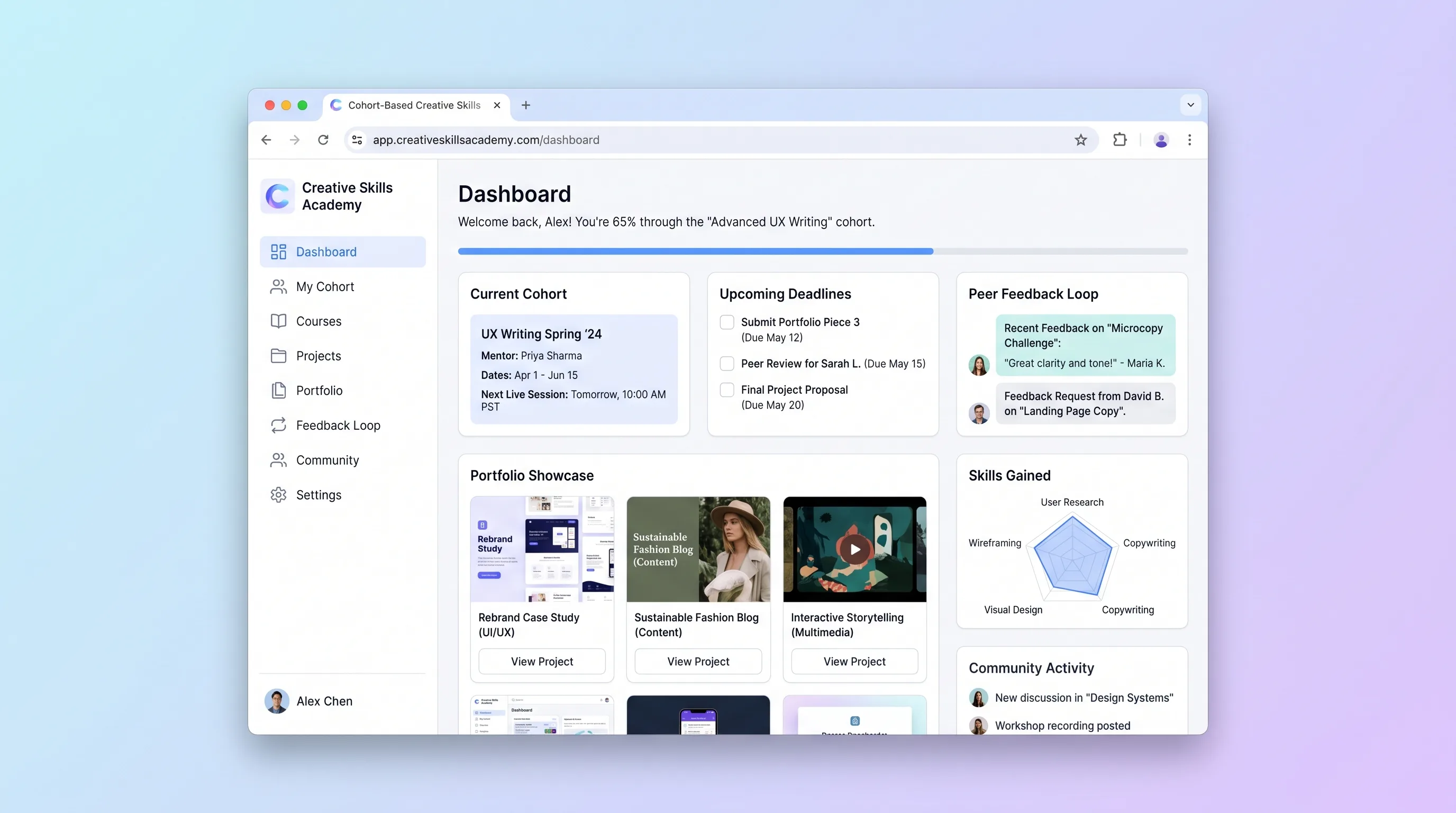
Task: Close the Cohort-Based Creative Skills tab
Action: pos(497,105)
